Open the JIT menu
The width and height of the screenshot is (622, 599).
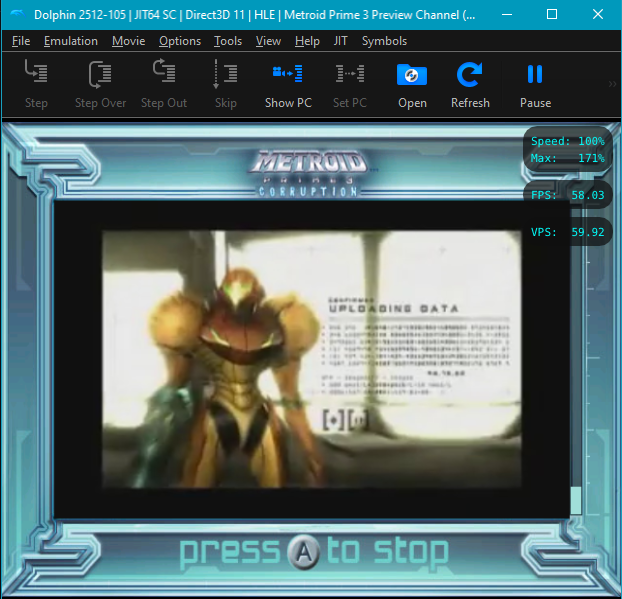coord(340,41)
